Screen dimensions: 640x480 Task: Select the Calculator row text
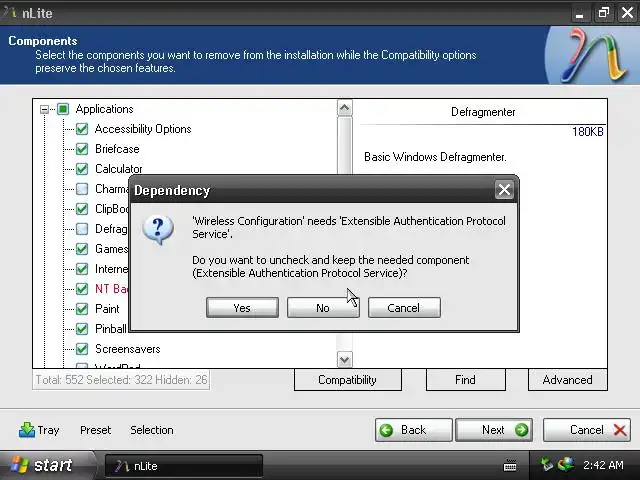pyautogui.click(x=119, y=169)
